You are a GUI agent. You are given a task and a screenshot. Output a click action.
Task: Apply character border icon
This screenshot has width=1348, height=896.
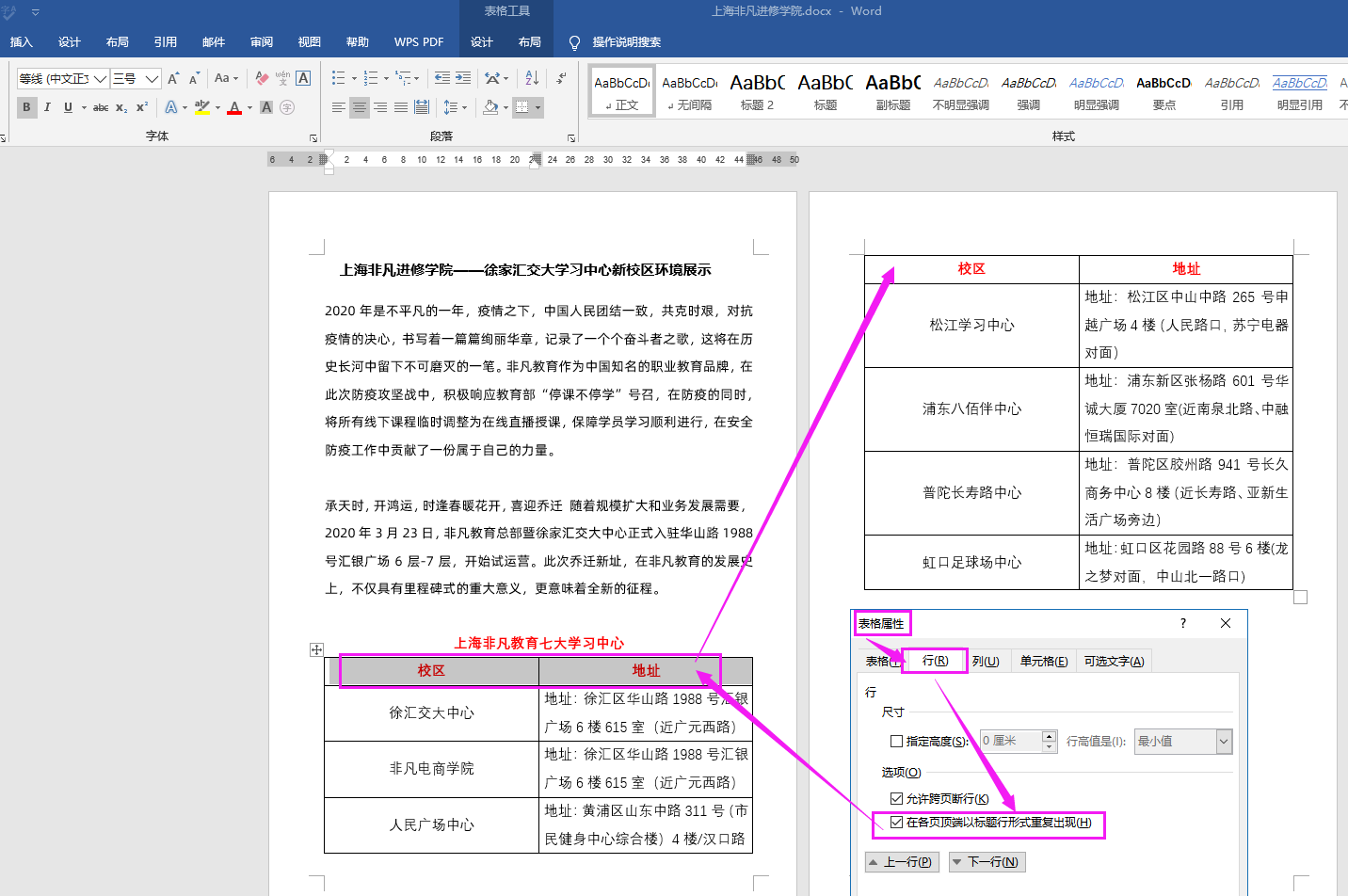tap(303, 78)
